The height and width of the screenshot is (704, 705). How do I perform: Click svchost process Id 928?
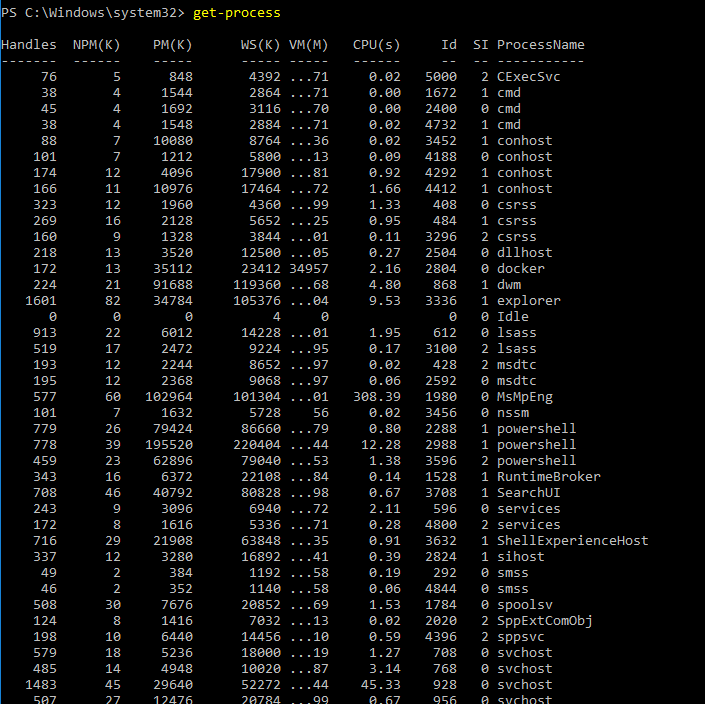pyautogui.click(x=445, y=685)
